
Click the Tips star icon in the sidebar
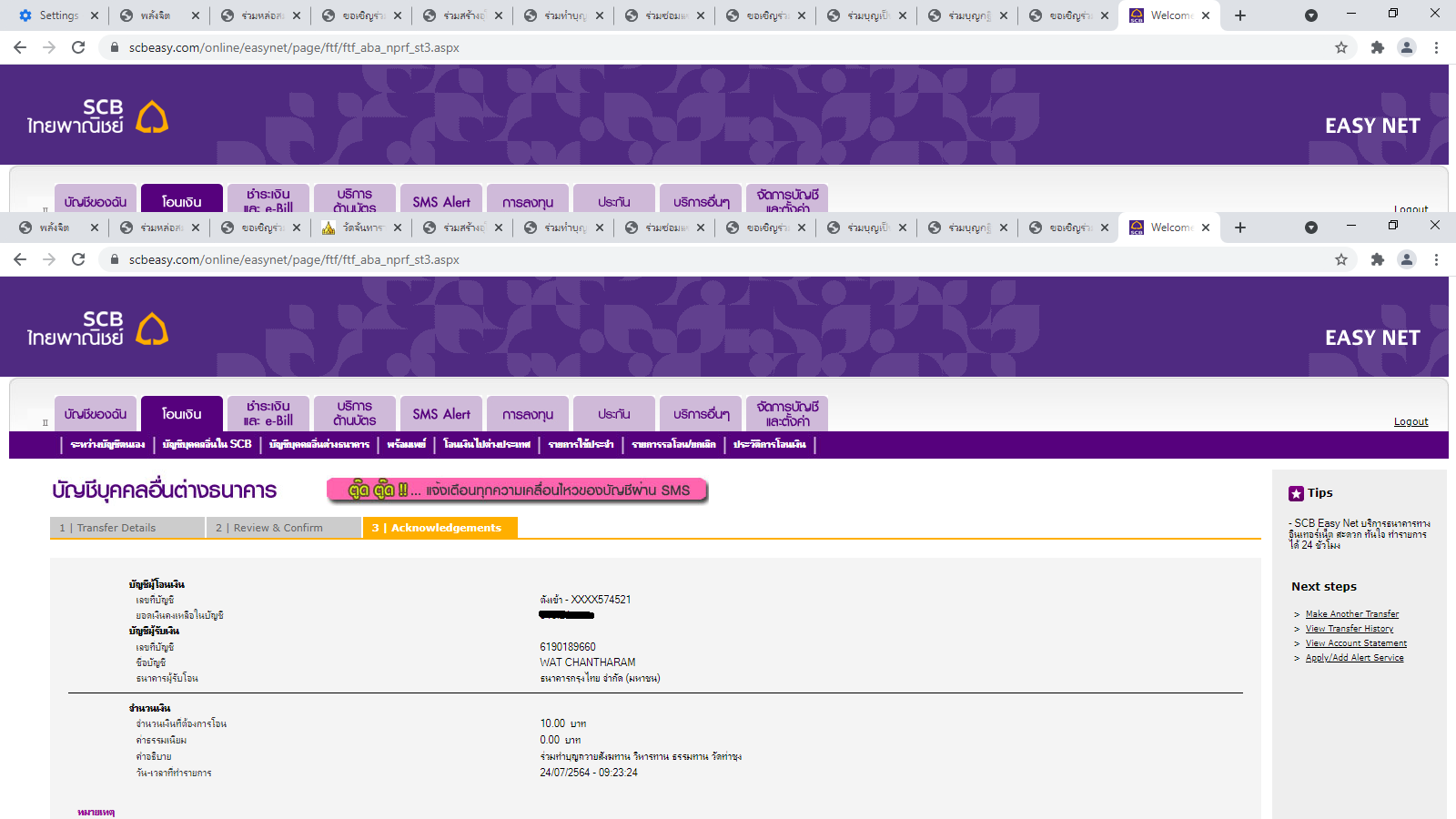coord(1296,493)
